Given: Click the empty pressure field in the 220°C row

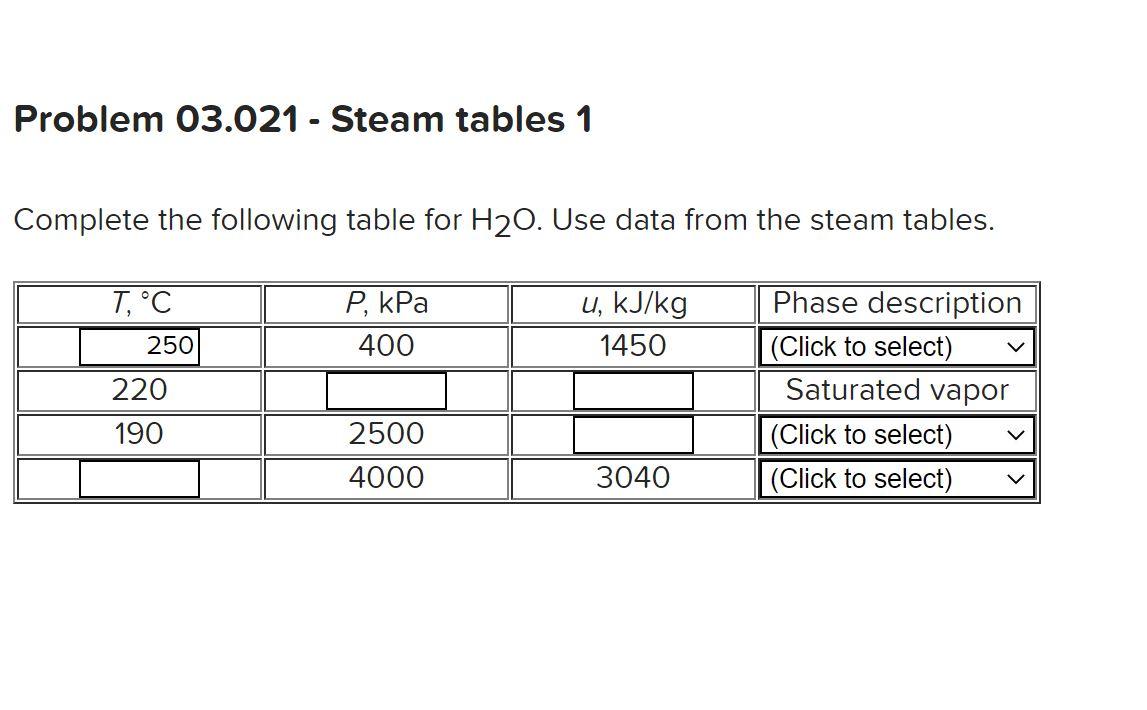Looking at the screenshot, I should pos(386,390).
